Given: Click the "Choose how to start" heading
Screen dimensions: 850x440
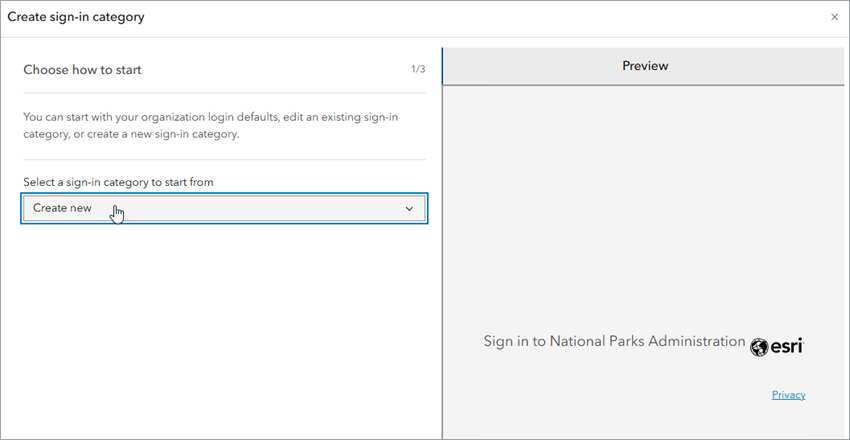Looking at the screenshot, I should tap(82, 70).
